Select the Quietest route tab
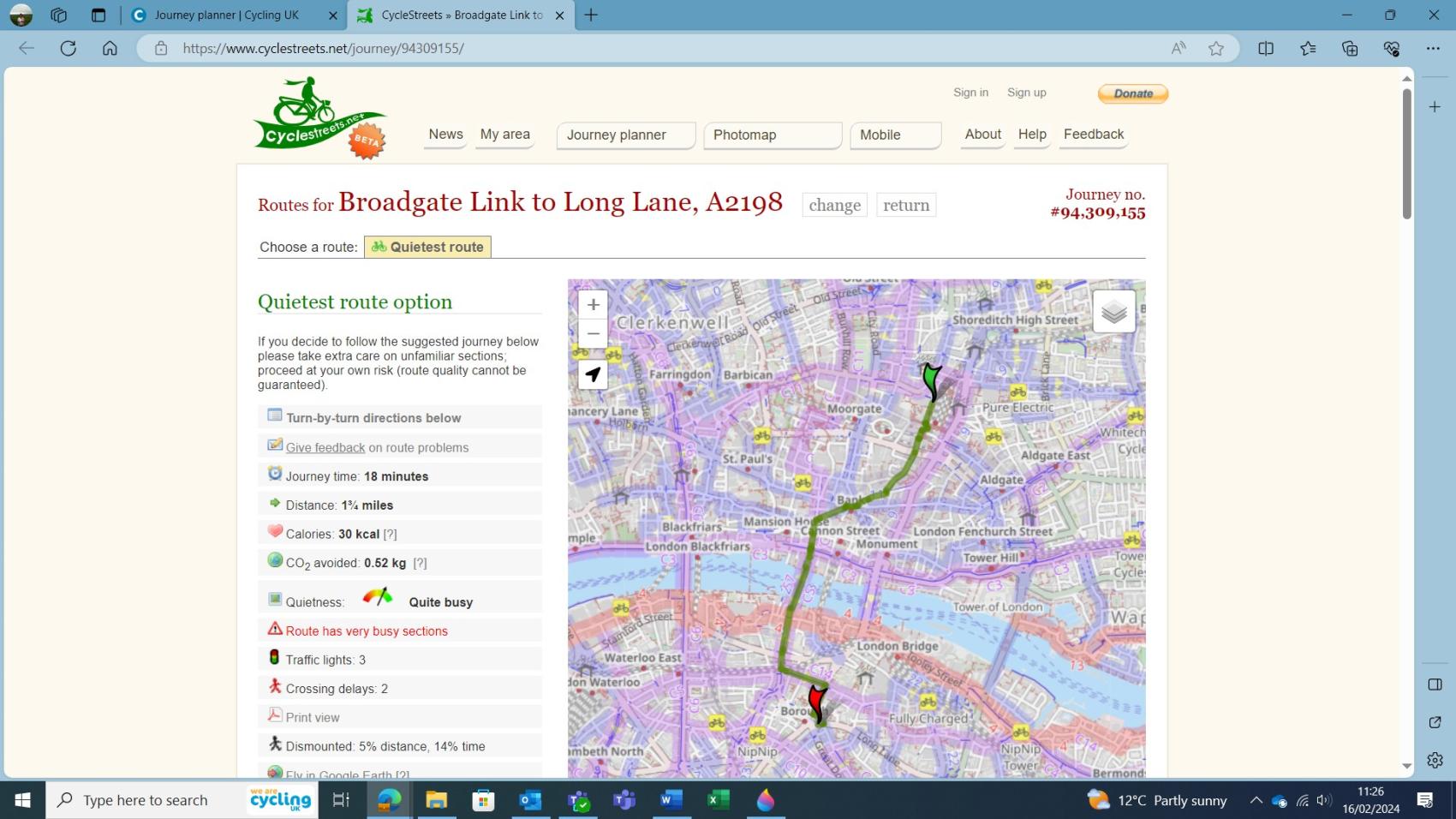Image resolution: width=1456 pixels, height=819 pixels. click(427, 247)
